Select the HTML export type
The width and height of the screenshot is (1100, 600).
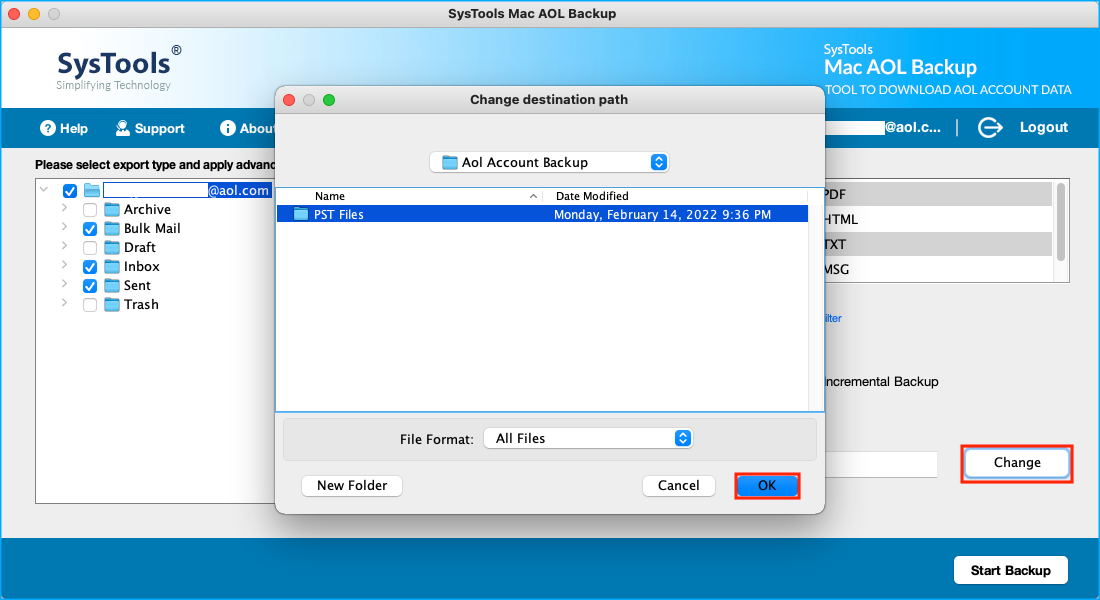point(938,220)
